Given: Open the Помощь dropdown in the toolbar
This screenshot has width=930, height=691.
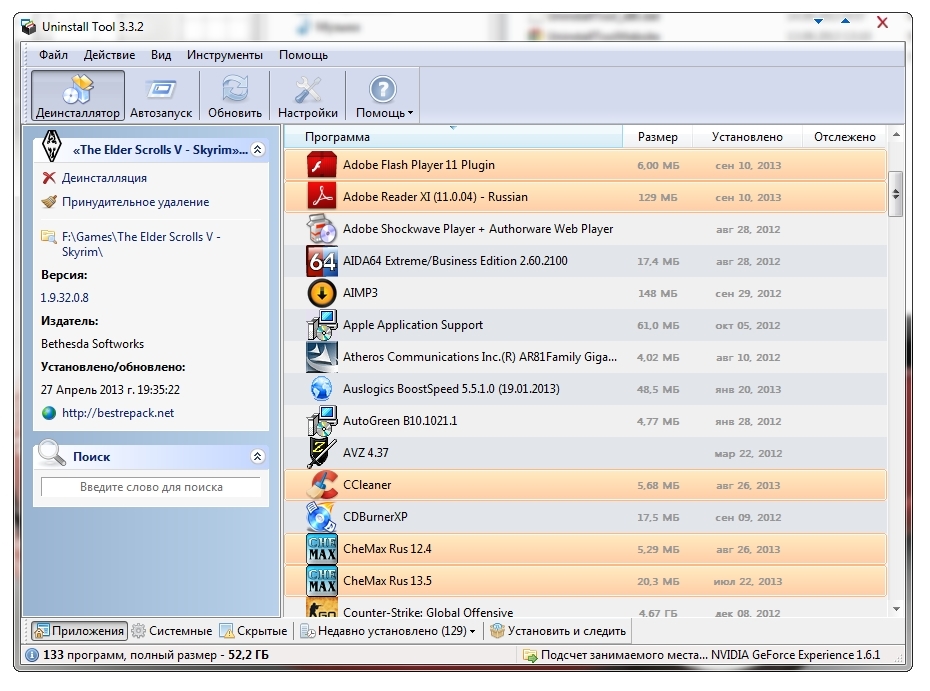Looking at the screenshot, I should [x=383, y=95].
